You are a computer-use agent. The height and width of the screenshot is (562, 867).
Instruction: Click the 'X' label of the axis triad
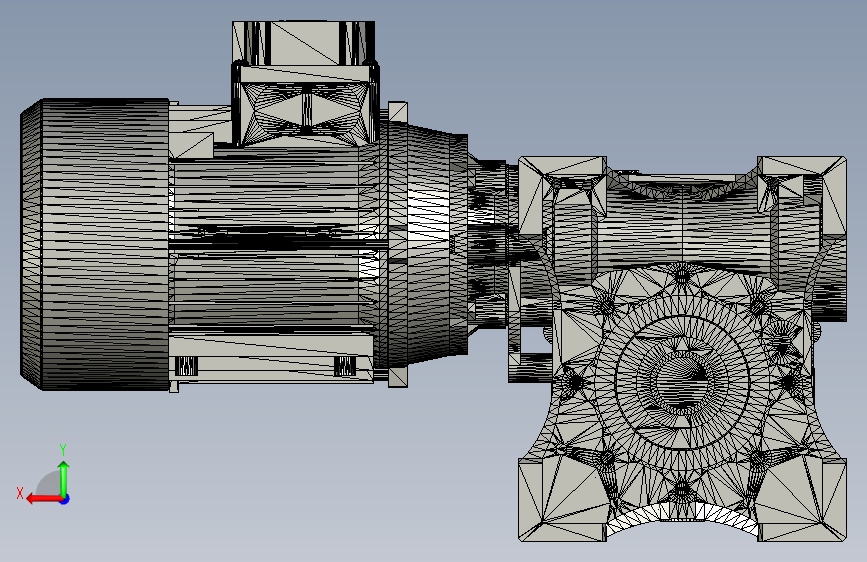pos(20,493)
